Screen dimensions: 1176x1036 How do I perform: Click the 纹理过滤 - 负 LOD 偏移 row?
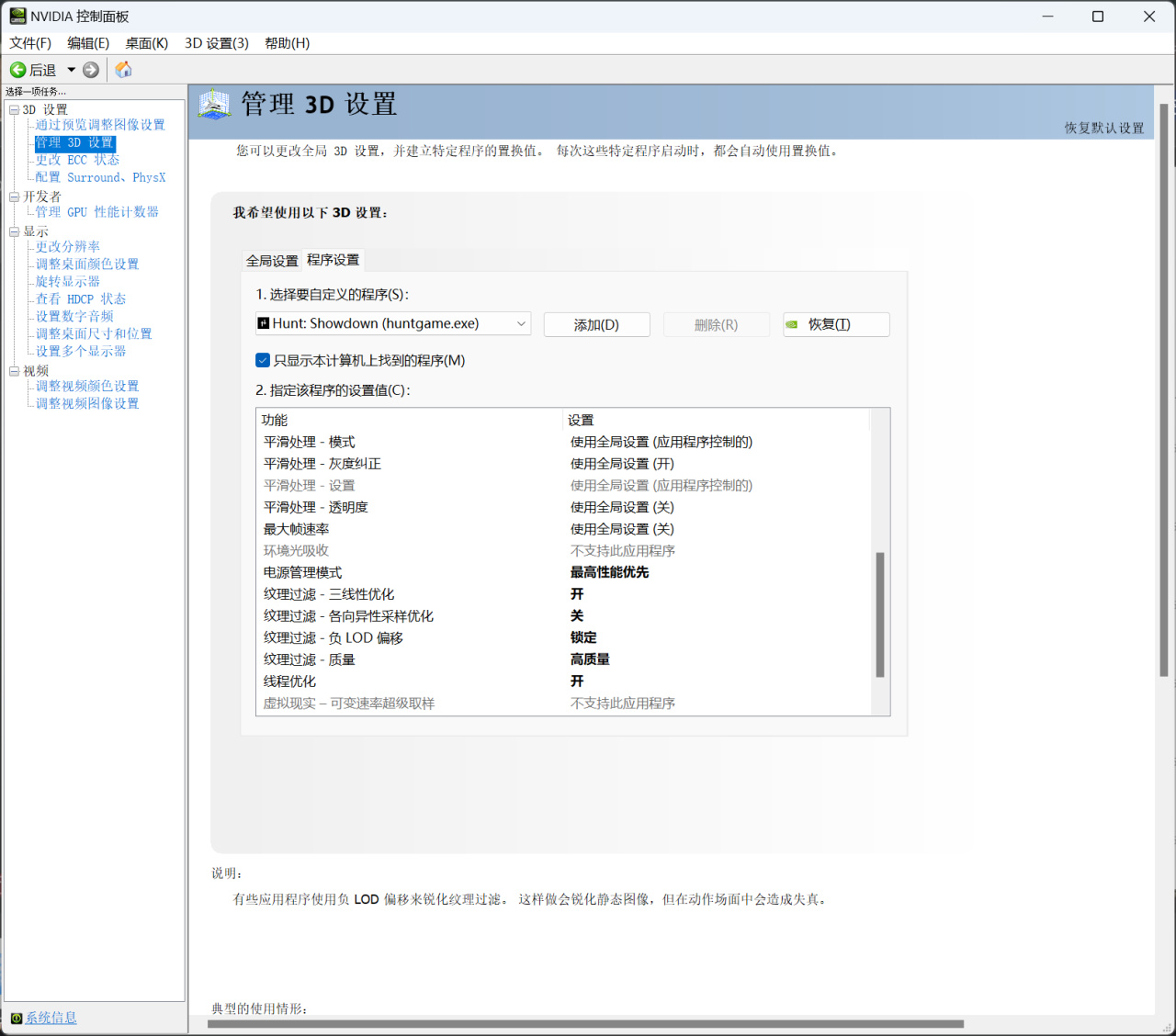coord(563,637)
